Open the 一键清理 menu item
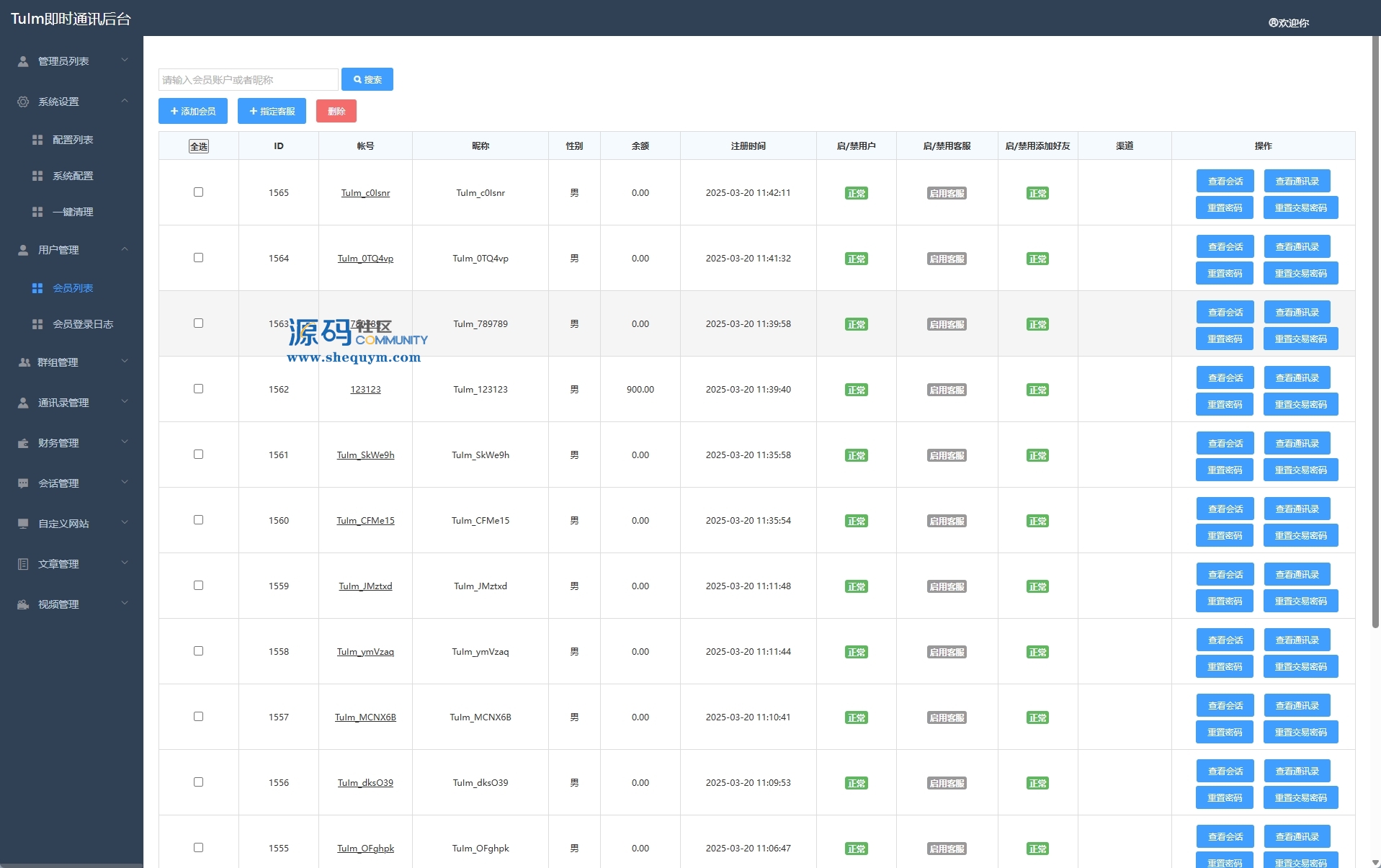The image size is (1381, 868). click(73, 212)
